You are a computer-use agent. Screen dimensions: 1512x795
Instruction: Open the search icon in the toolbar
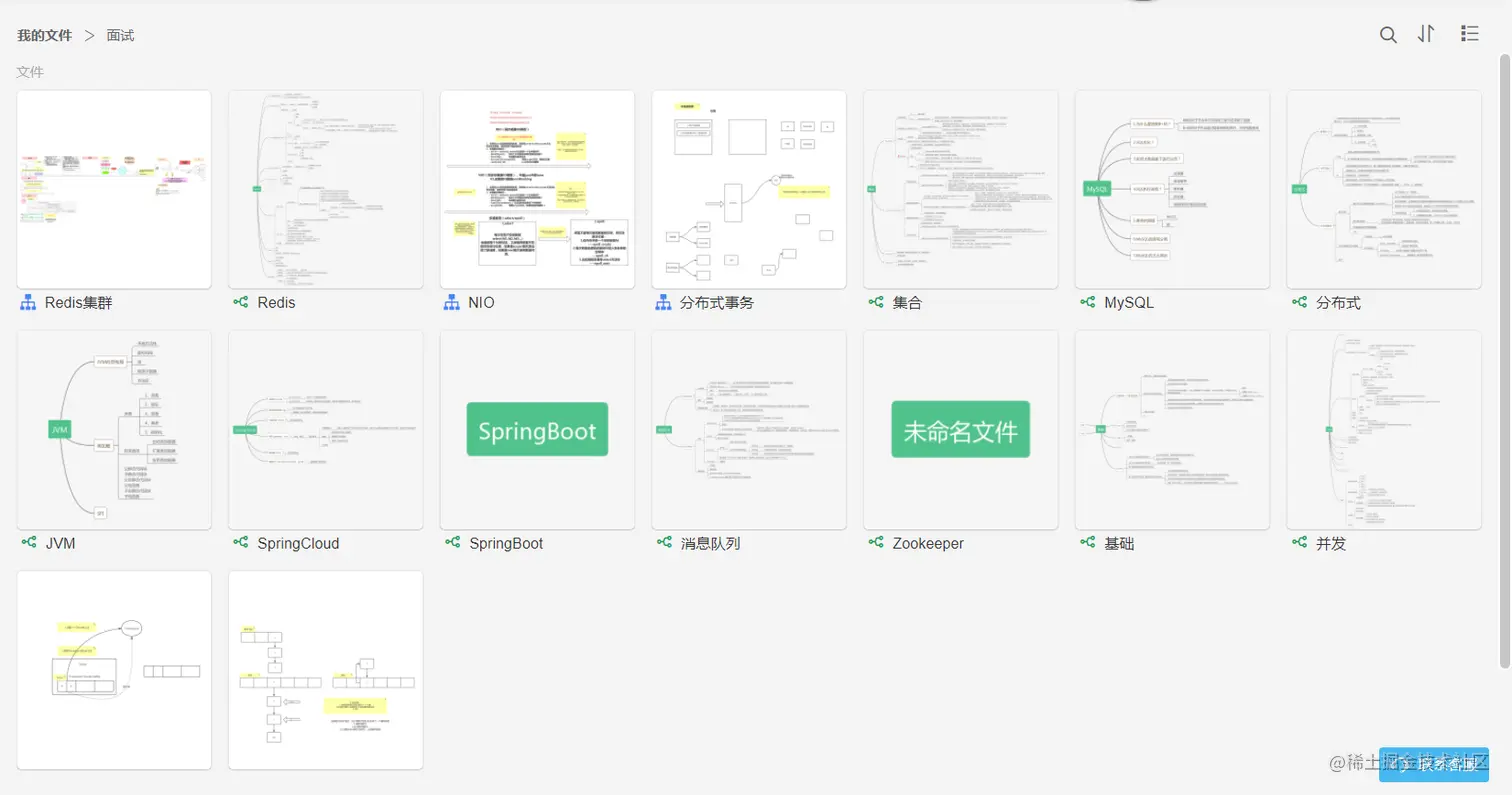coord(1388,35)
